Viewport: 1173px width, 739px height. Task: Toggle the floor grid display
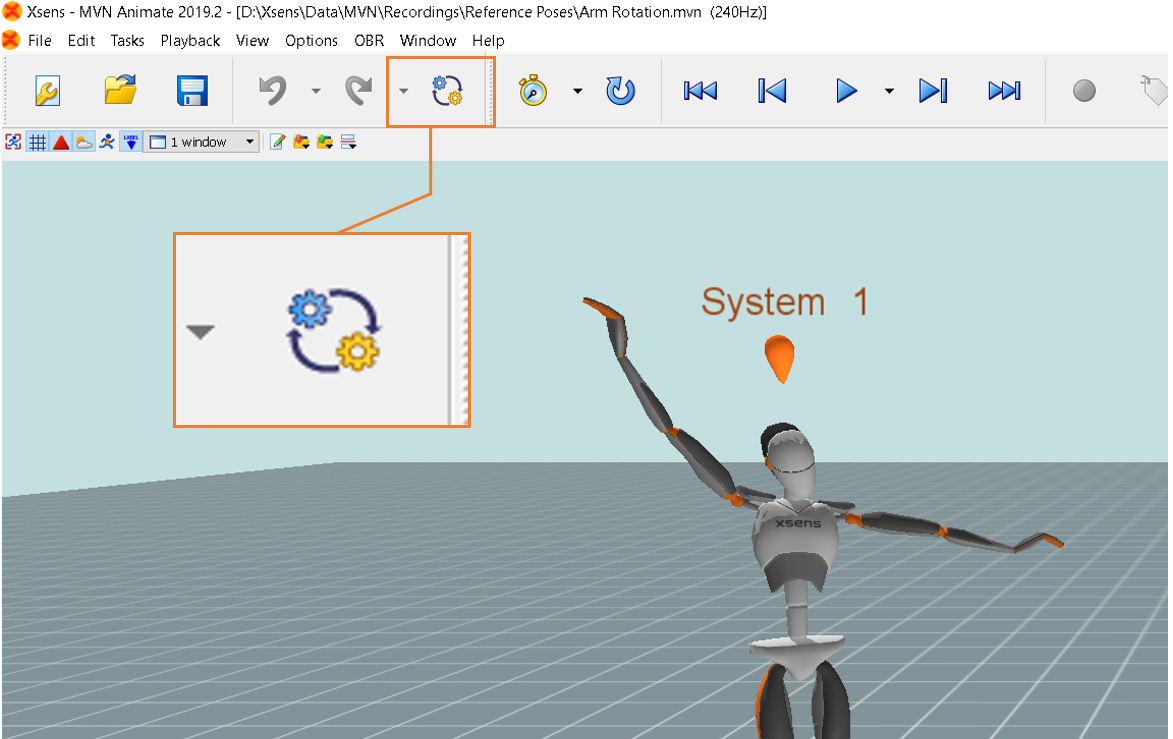[x=37, y=141]
